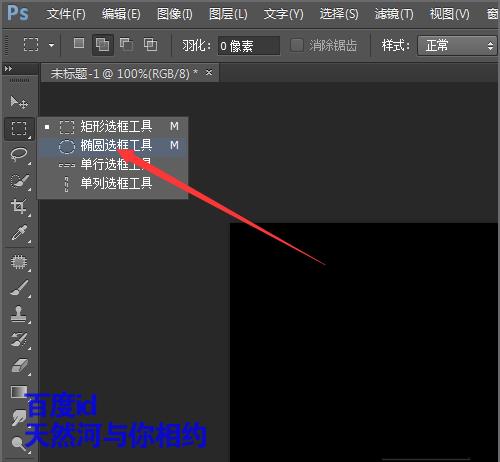Click the 羽化 feather input field

coord(249,45)
